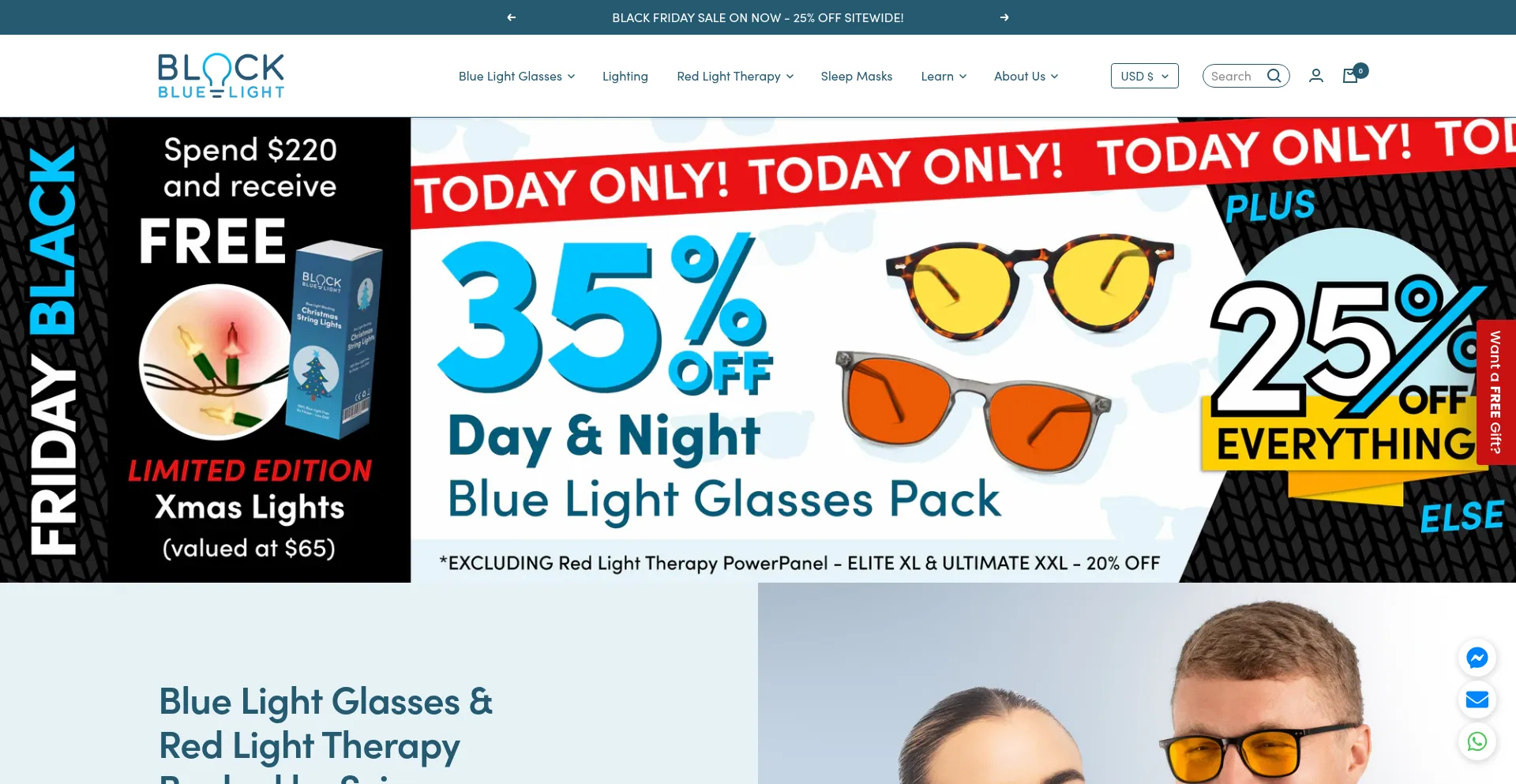Go to Block Blue Light logo home

(x=221, y=76)
